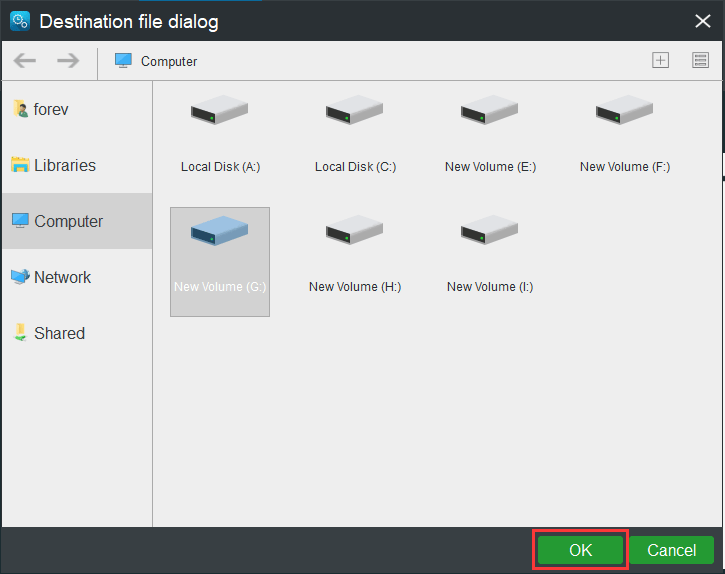Click the Cancel button
The width and height of the screenshot is (725, 574).
671,550
